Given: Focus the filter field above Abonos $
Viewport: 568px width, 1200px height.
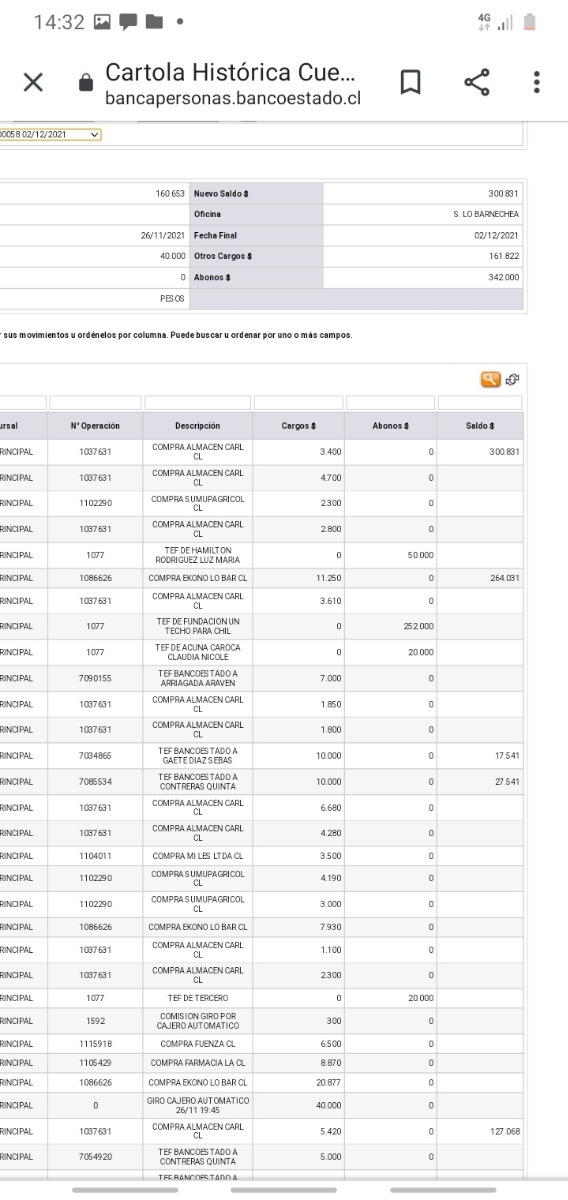Looking at the screenshot, I should 390,402.
